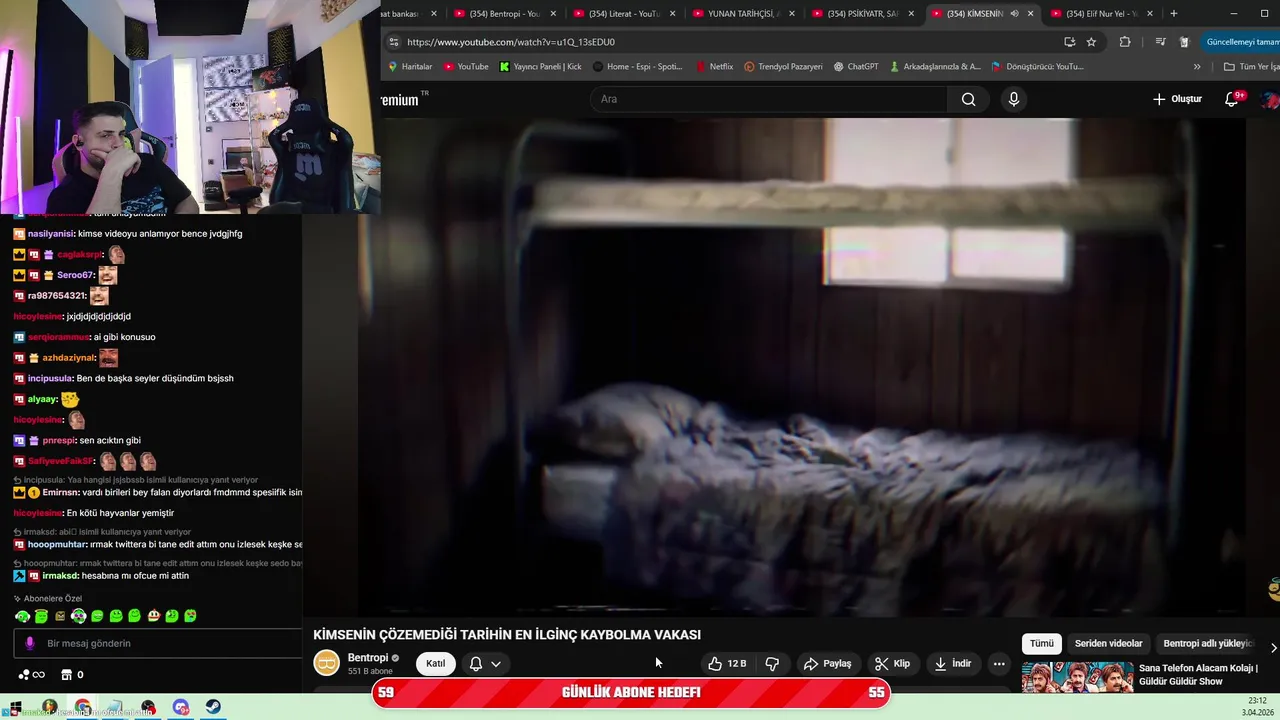Like the video with 12 B likes

(727, 663)
